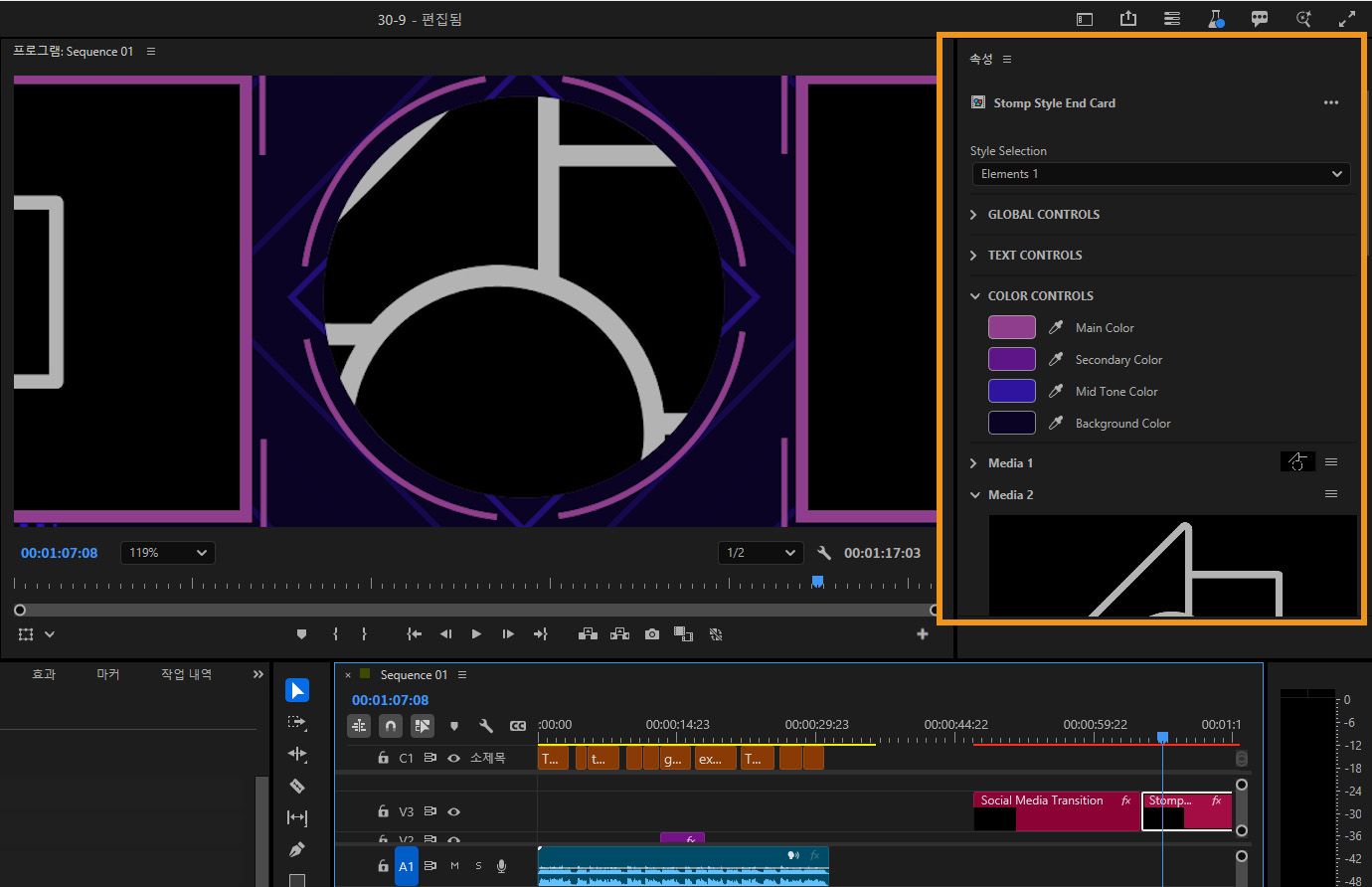This screenshot has width=1372, height=887.
Task: Select the Razor tool
Action: 296,786
